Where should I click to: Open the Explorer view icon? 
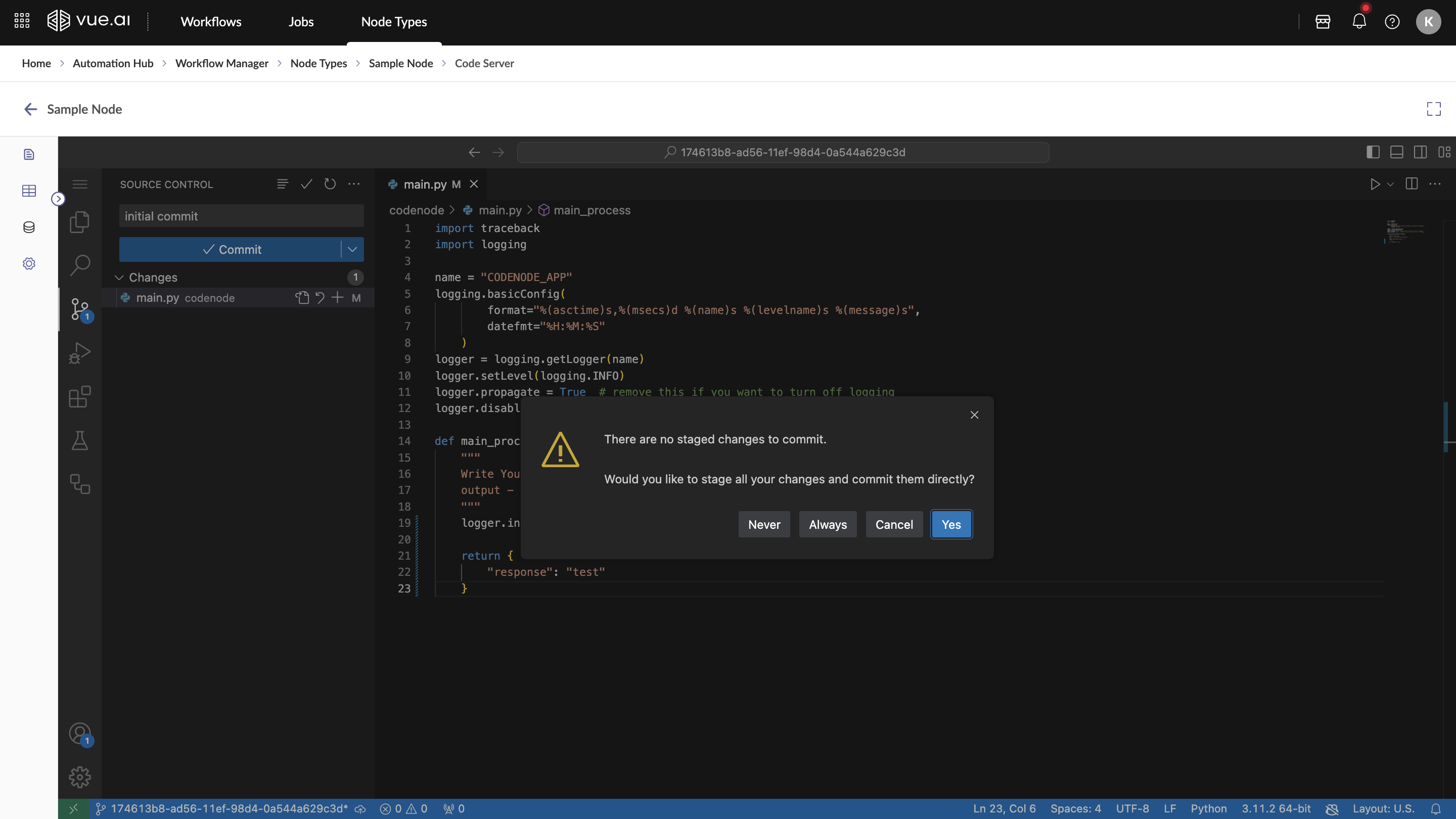click(x=80, y=221)
